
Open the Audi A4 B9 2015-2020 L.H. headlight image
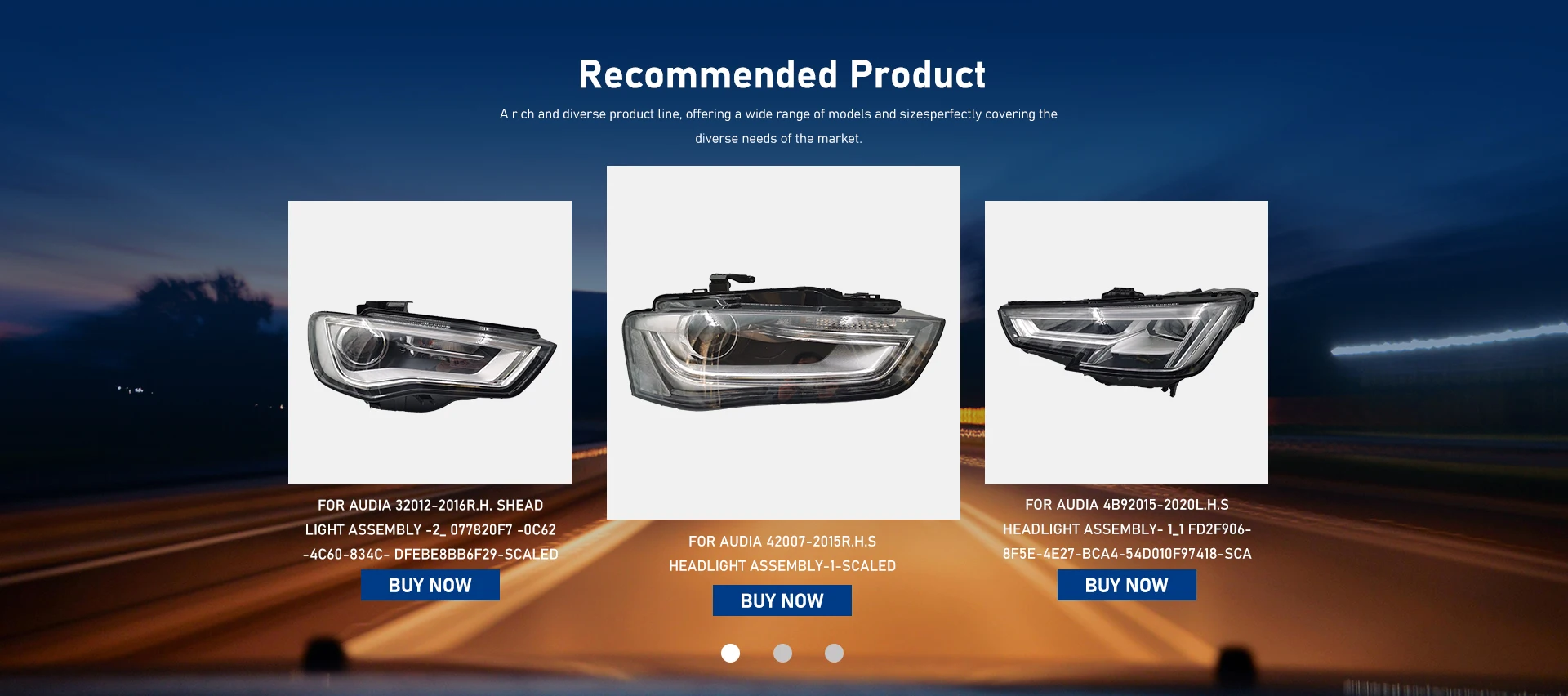[1126, 342]
